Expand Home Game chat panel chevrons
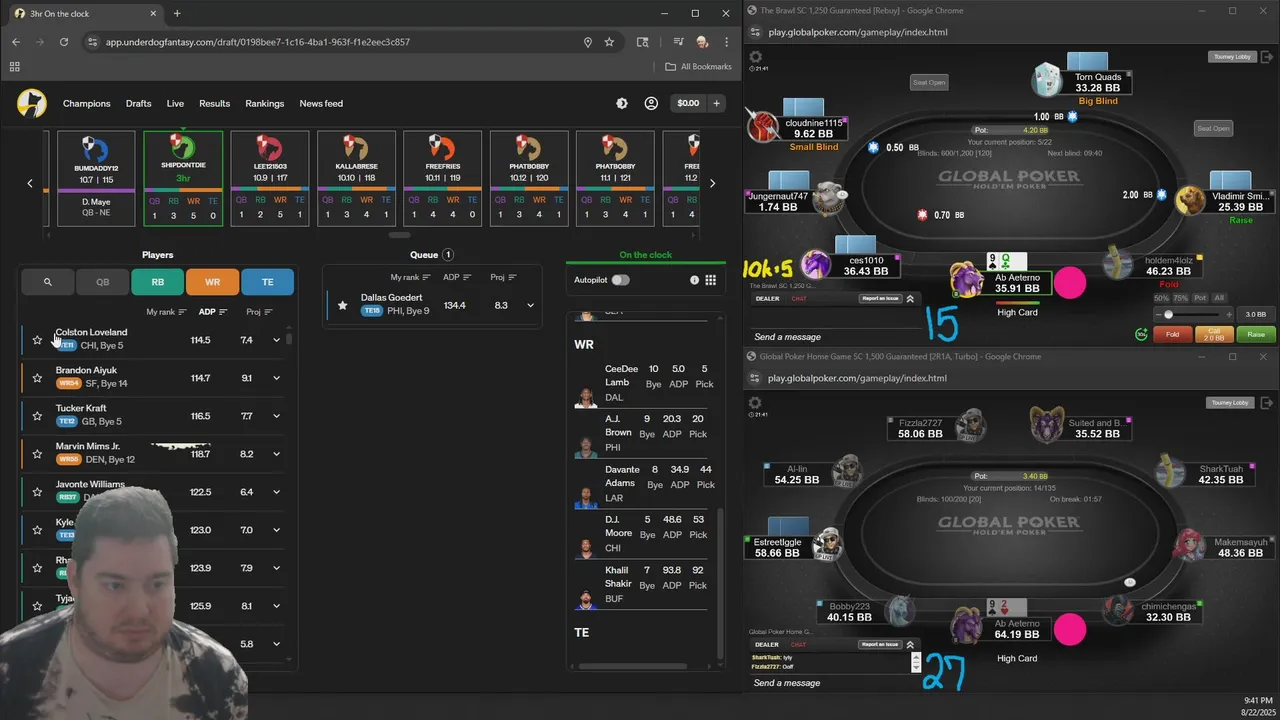 910,644
